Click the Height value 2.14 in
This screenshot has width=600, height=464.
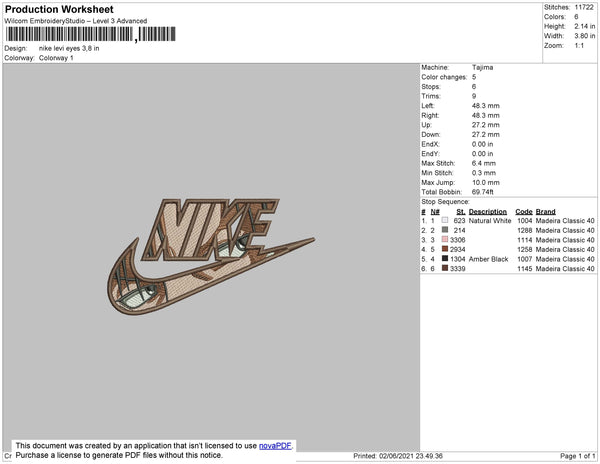click(x=585, y=26)
